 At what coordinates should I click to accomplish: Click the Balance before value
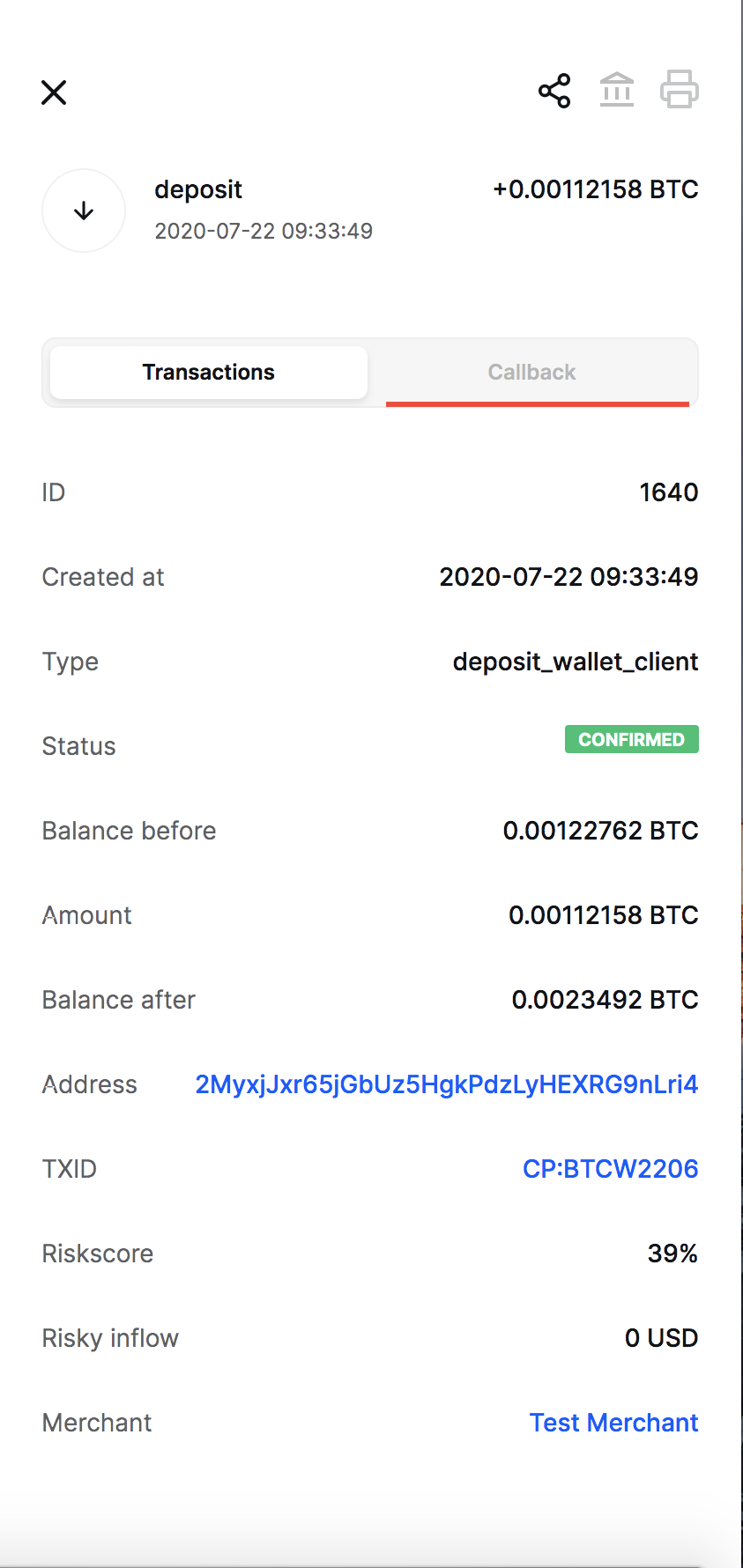pyautogui.click(x=600, y=831)
